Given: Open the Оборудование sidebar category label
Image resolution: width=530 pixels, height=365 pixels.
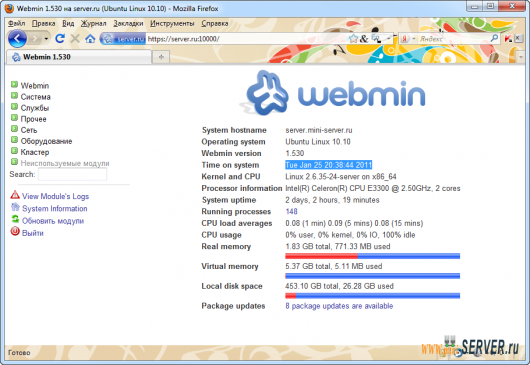Looking at the screenshot, I should click(x=46, y=141).
